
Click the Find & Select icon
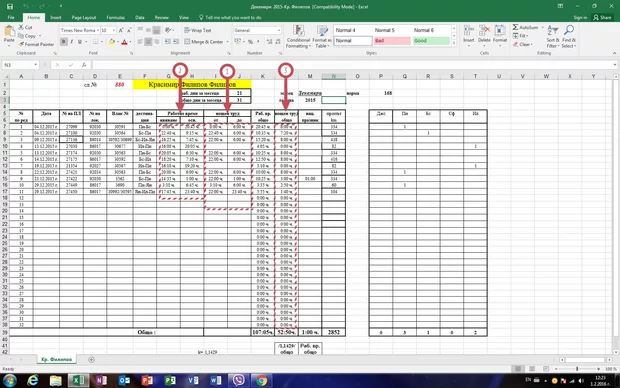[569, 37]
